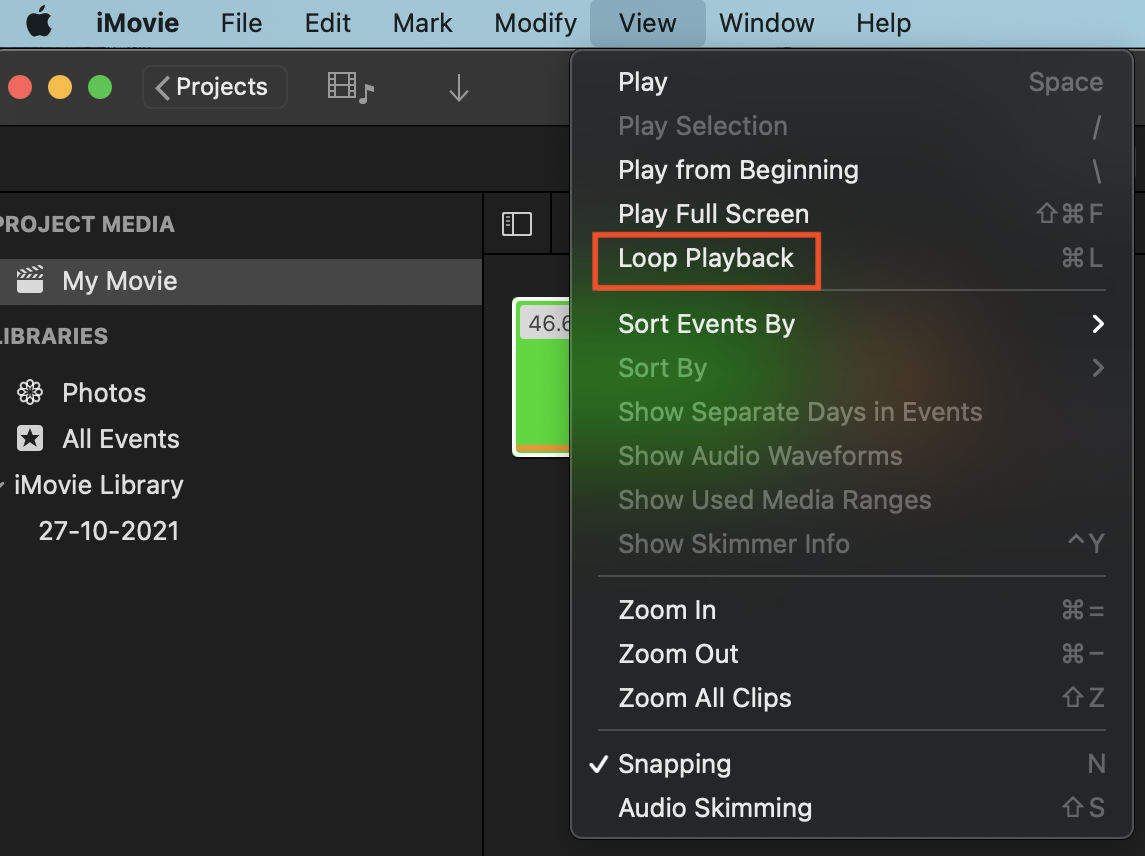Screen dimensions: 1145x856
Task: Toggle Loop Playback on
Action: coord(706,258)
